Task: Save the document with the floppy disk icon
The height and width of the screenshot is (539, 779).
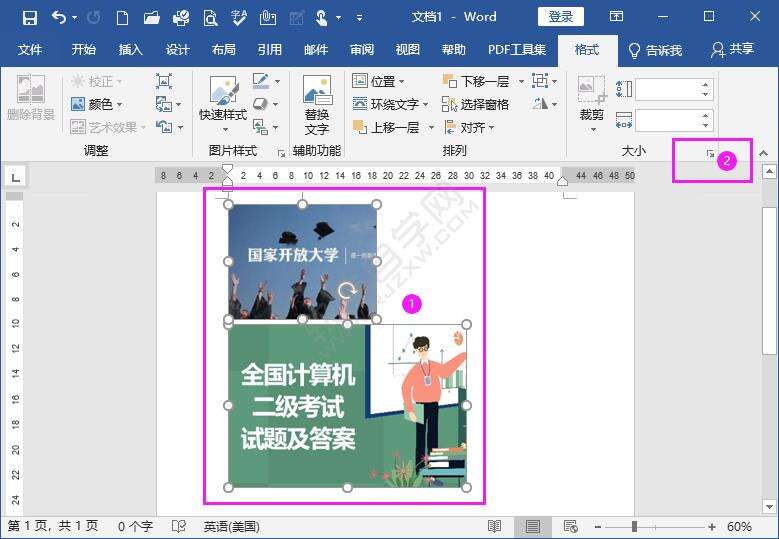Action: tap(30, 18)
